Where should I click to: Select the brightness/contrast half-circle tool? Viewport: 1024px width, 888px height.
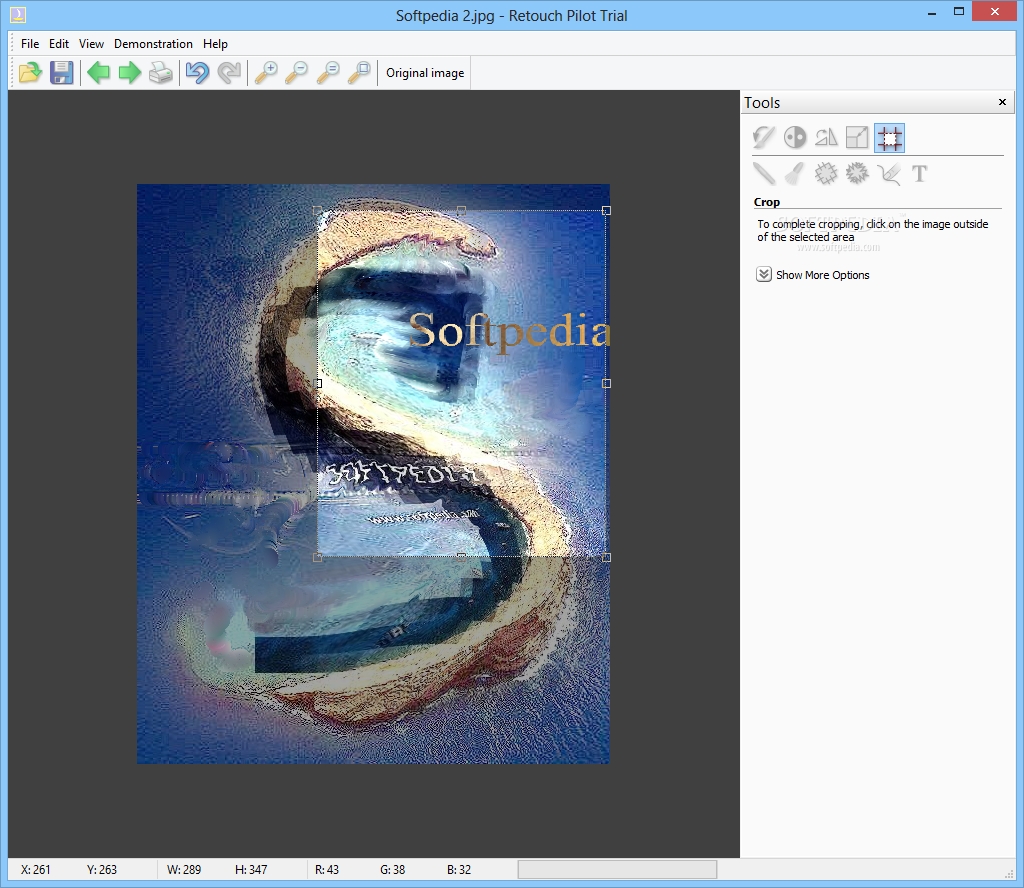pos(795,138)
